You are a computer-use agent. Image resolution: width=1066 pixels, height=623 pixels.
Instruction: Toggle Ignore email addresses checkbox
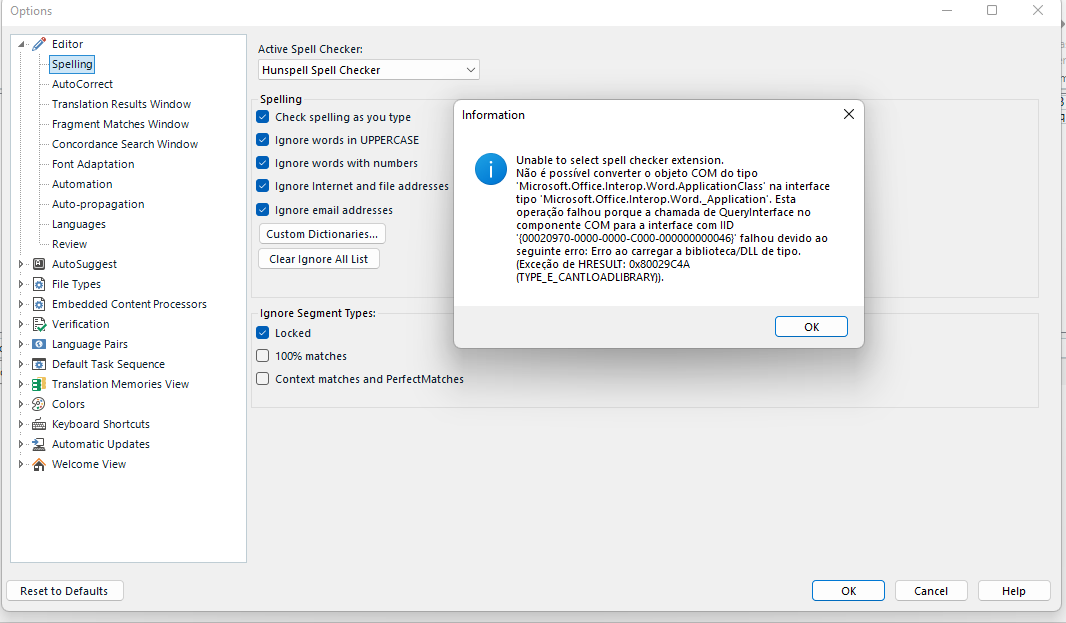(x=262, y=210)
